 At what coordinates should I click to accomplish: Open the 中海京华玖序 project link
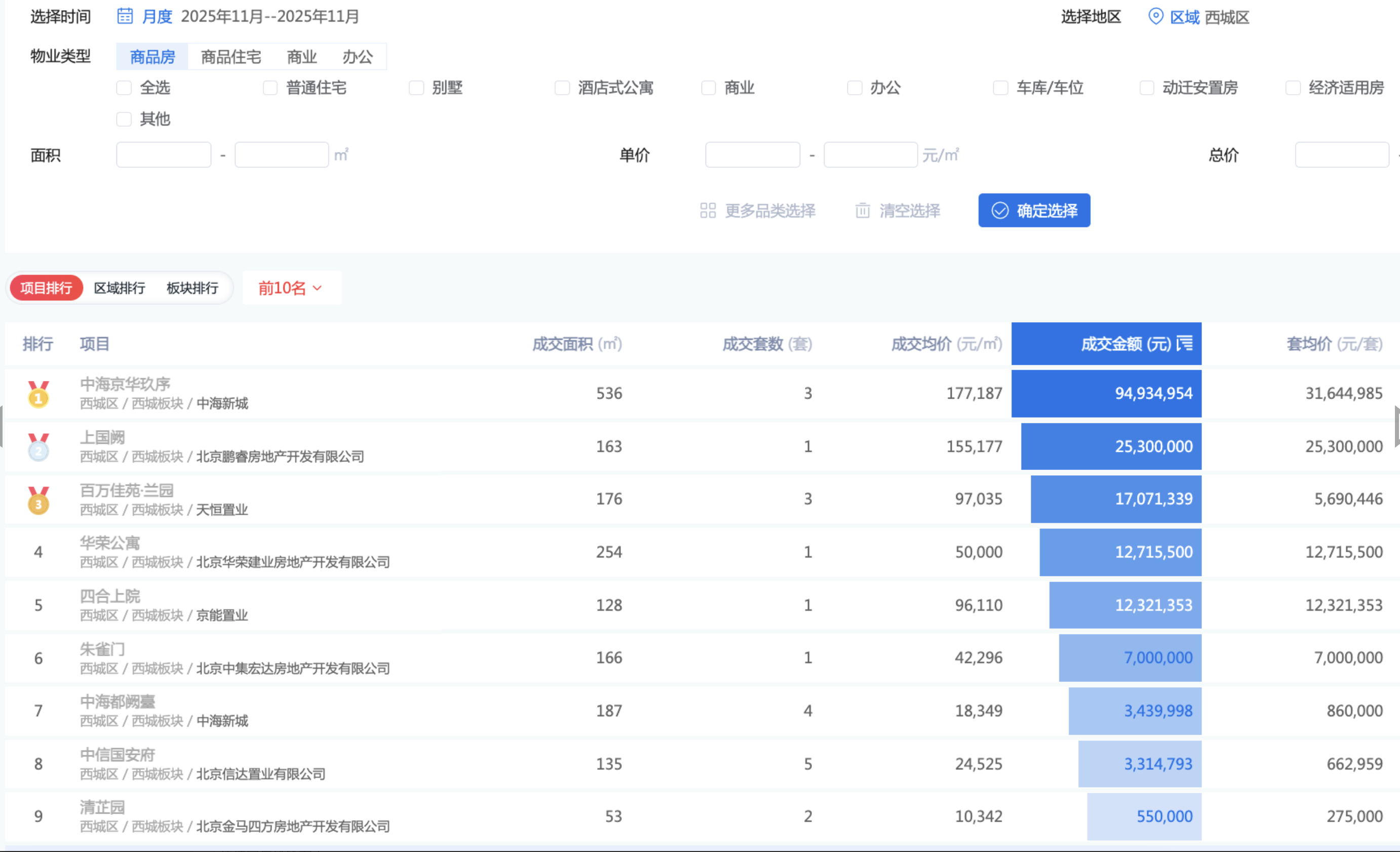coord(125,384)
